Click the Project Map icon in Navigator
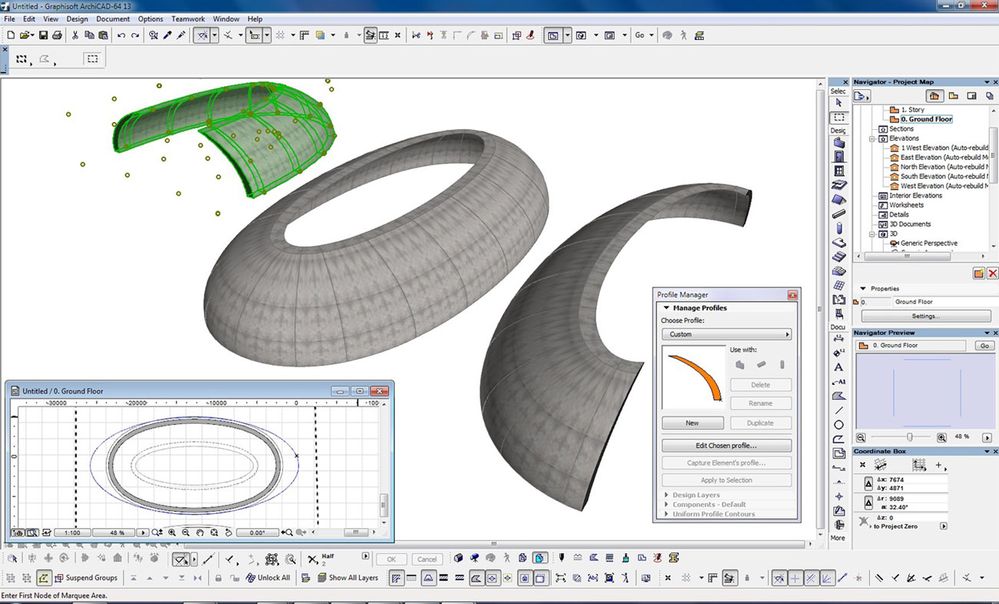Viewport: 999px width, 604px height. (x=933, y=95)
